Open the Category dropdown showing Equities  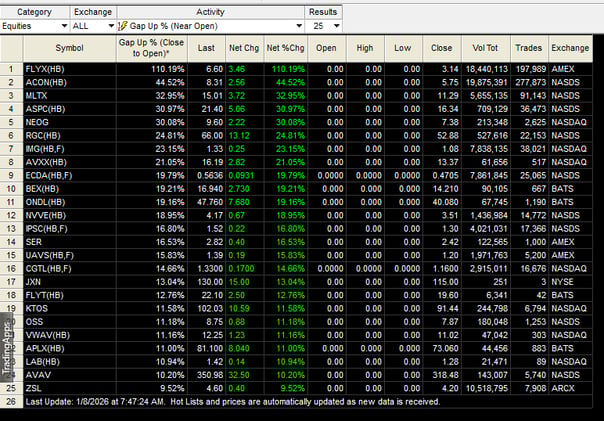[x=35, y=26]
